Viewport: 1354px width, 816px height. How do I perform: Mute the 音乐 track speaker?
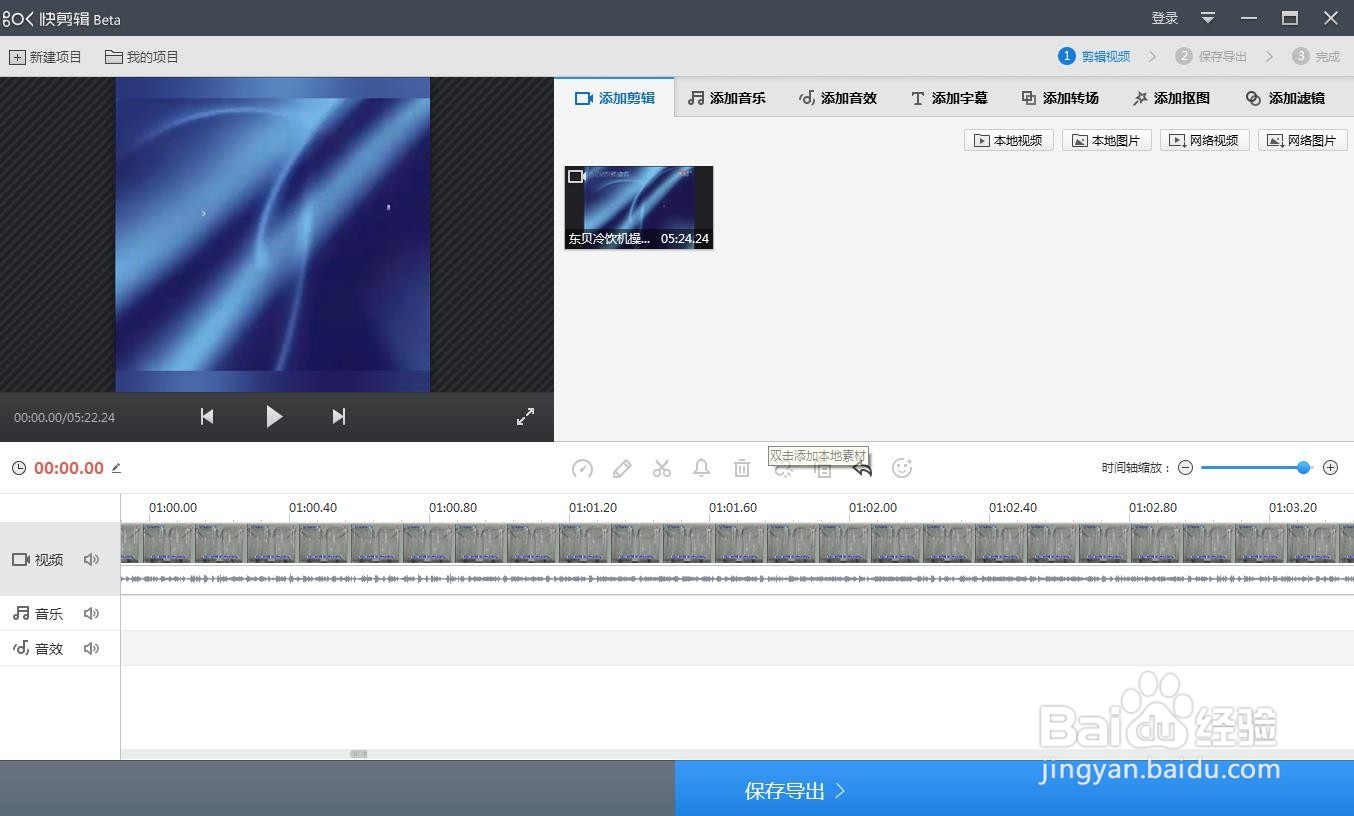point(92,614)
